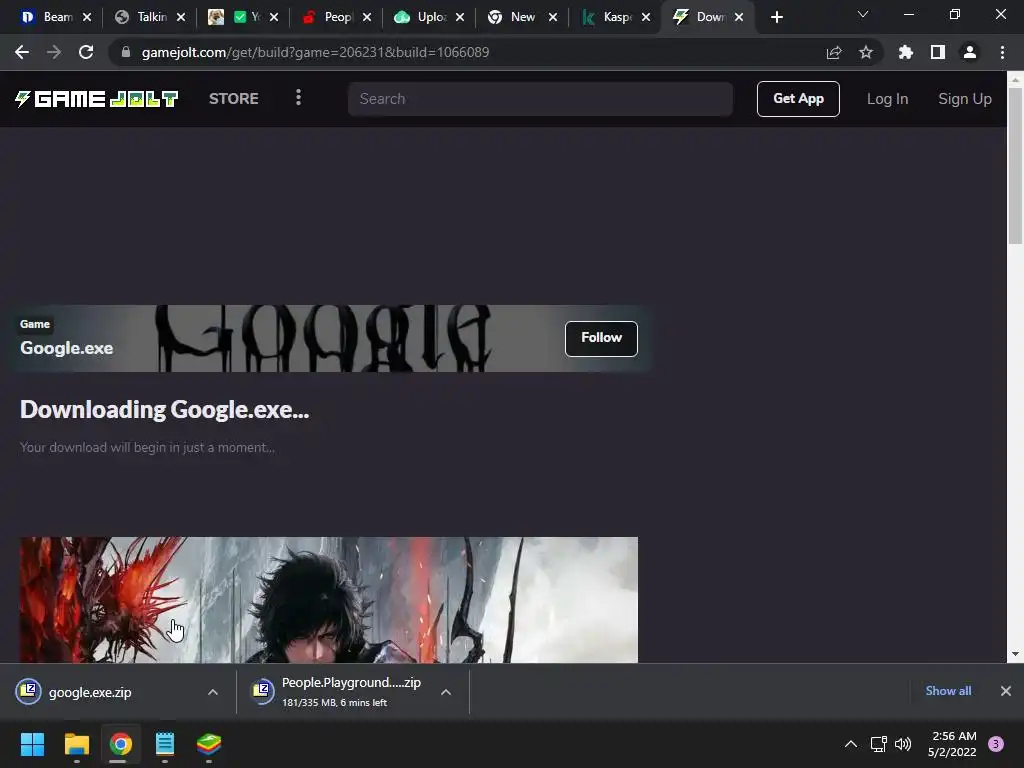This screenshot has height=768, width=1024.
Task: Open network status in system tray
Action: point(878,744)
